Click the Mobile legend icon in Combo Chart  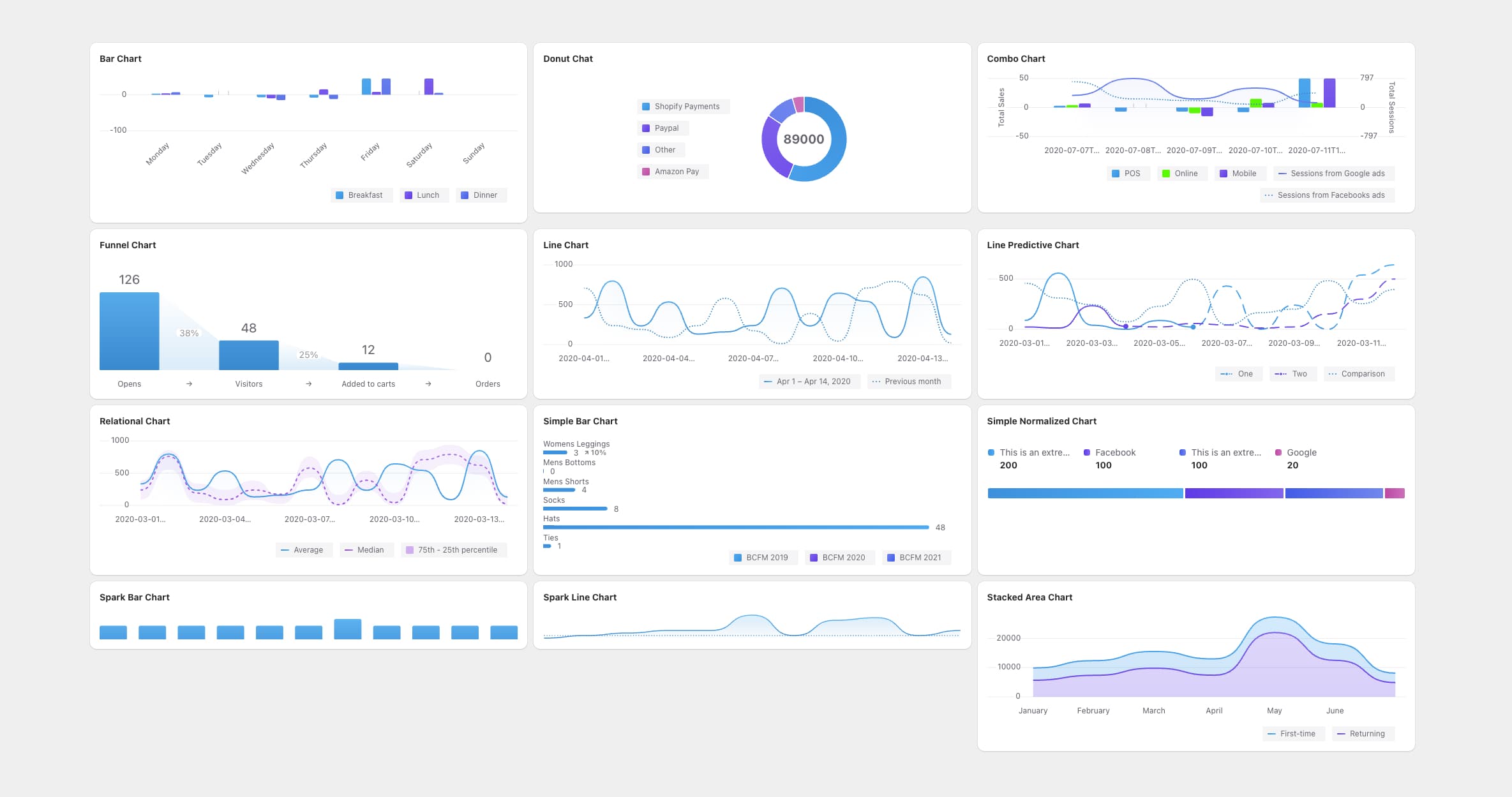1224,173
